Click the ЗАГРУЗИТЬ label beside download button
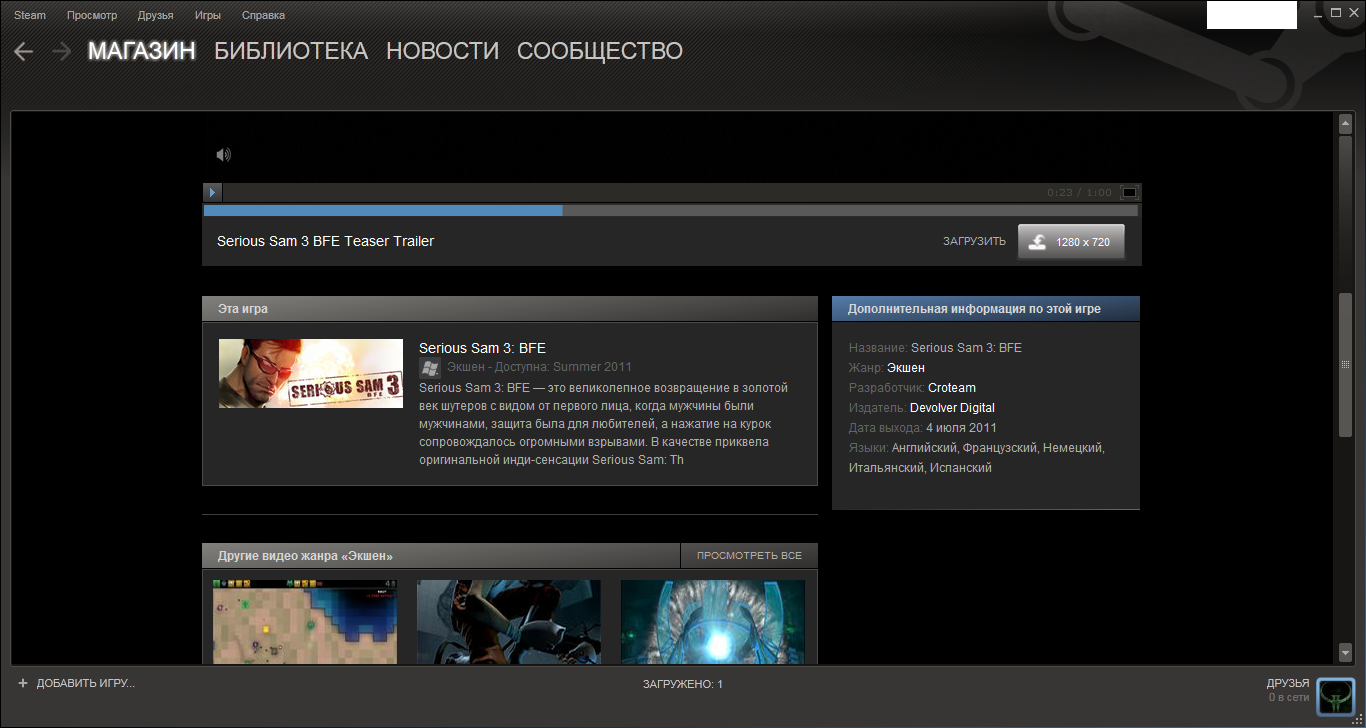The width and height of the screenshot is (1366, 728). click(974, 242)
